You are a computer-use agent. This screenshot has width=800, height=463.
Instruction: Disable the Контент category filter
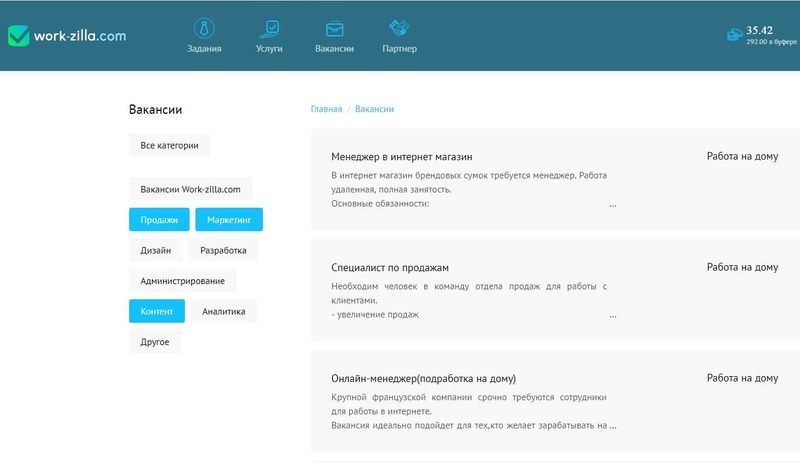[x=157, y=311]
